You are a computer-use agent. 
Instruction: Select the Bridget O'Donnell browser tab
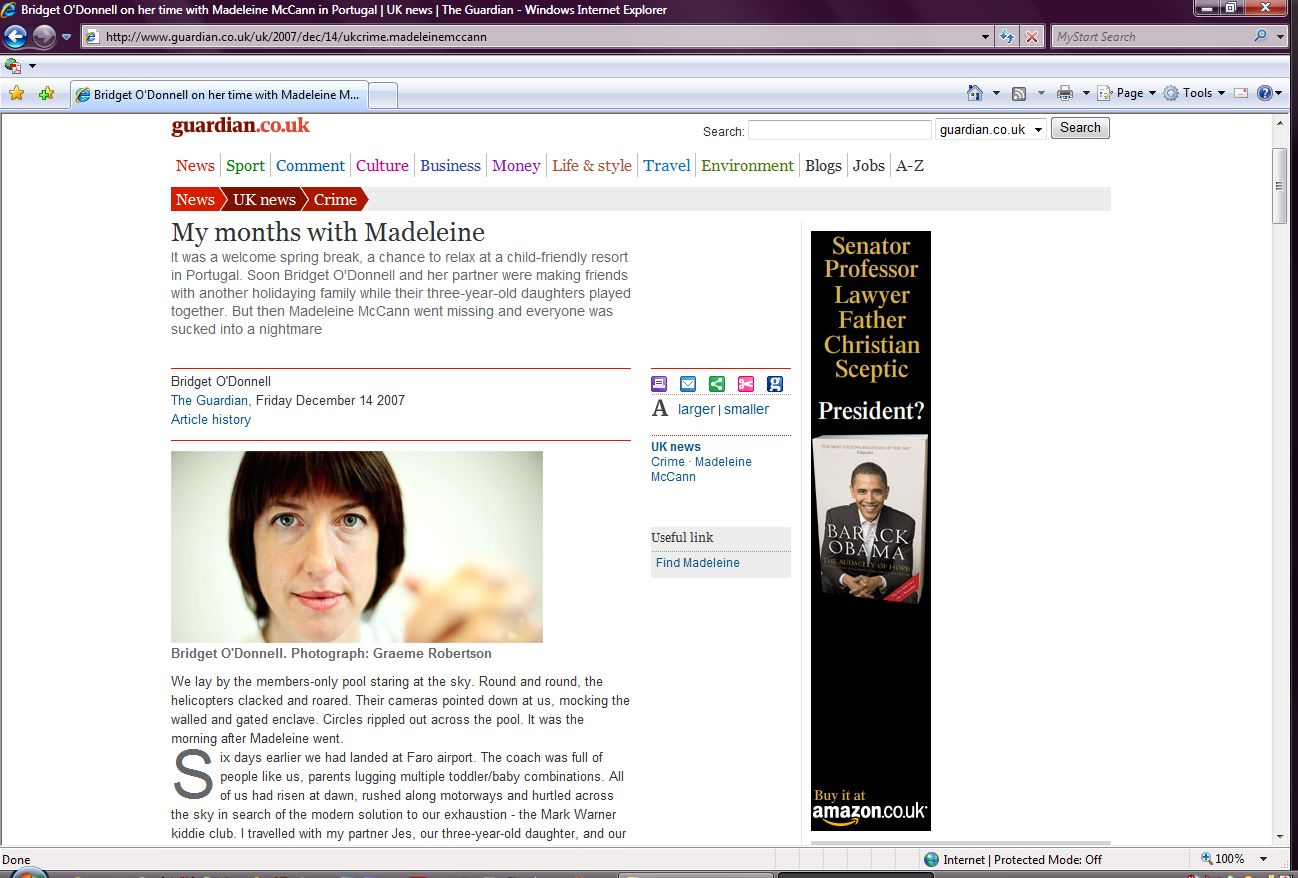point(220,95)
